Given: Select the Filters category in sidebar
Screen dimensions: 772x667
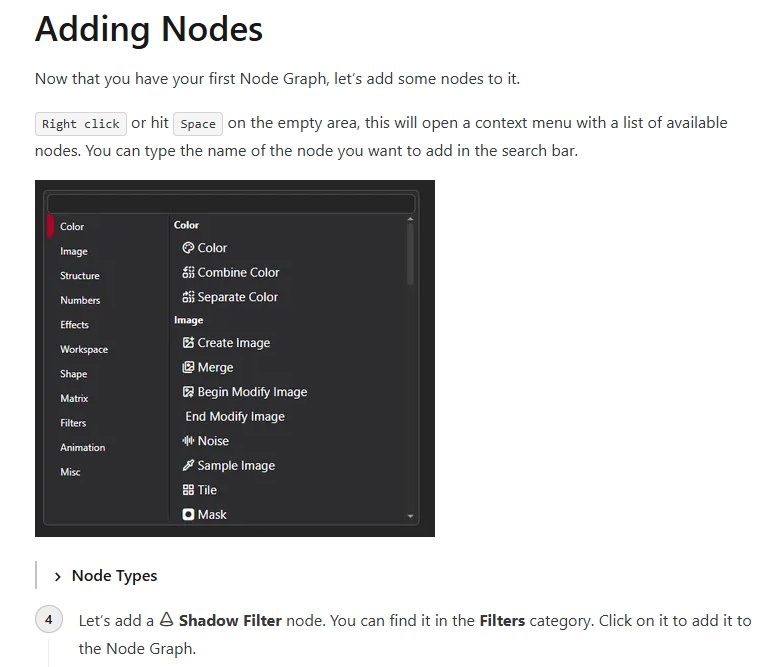Looking at the screenshot, I should pos(73,423).
